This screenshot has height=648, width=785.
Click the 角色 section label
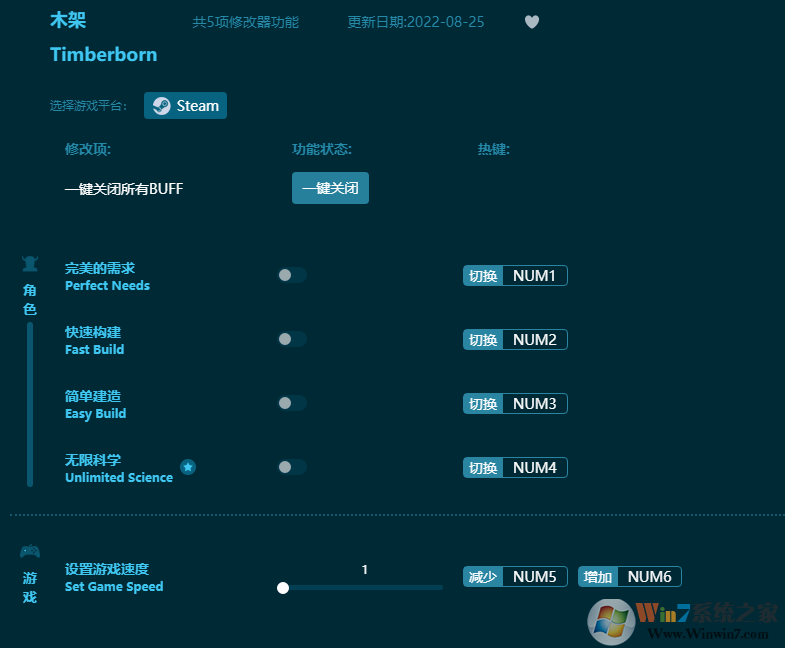pos(30,299)
